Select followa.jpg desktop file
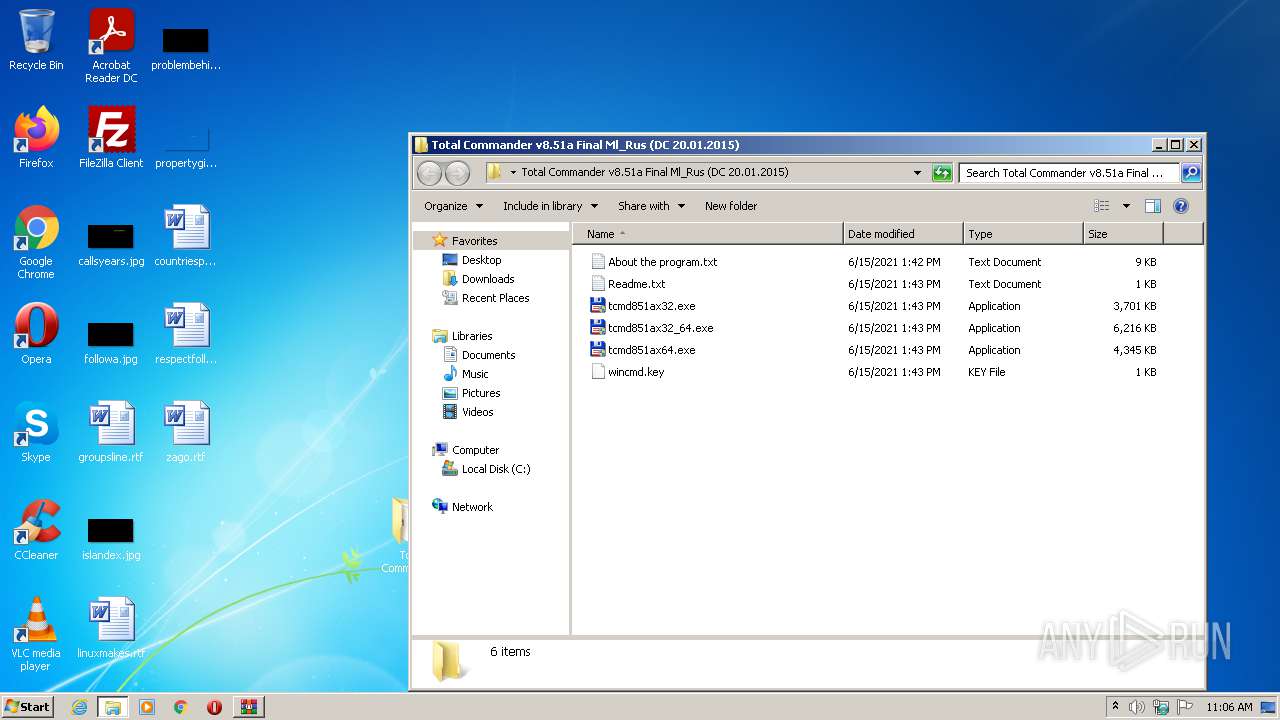1280x720 pixels. pyautogui.click(x=111, y=344)
